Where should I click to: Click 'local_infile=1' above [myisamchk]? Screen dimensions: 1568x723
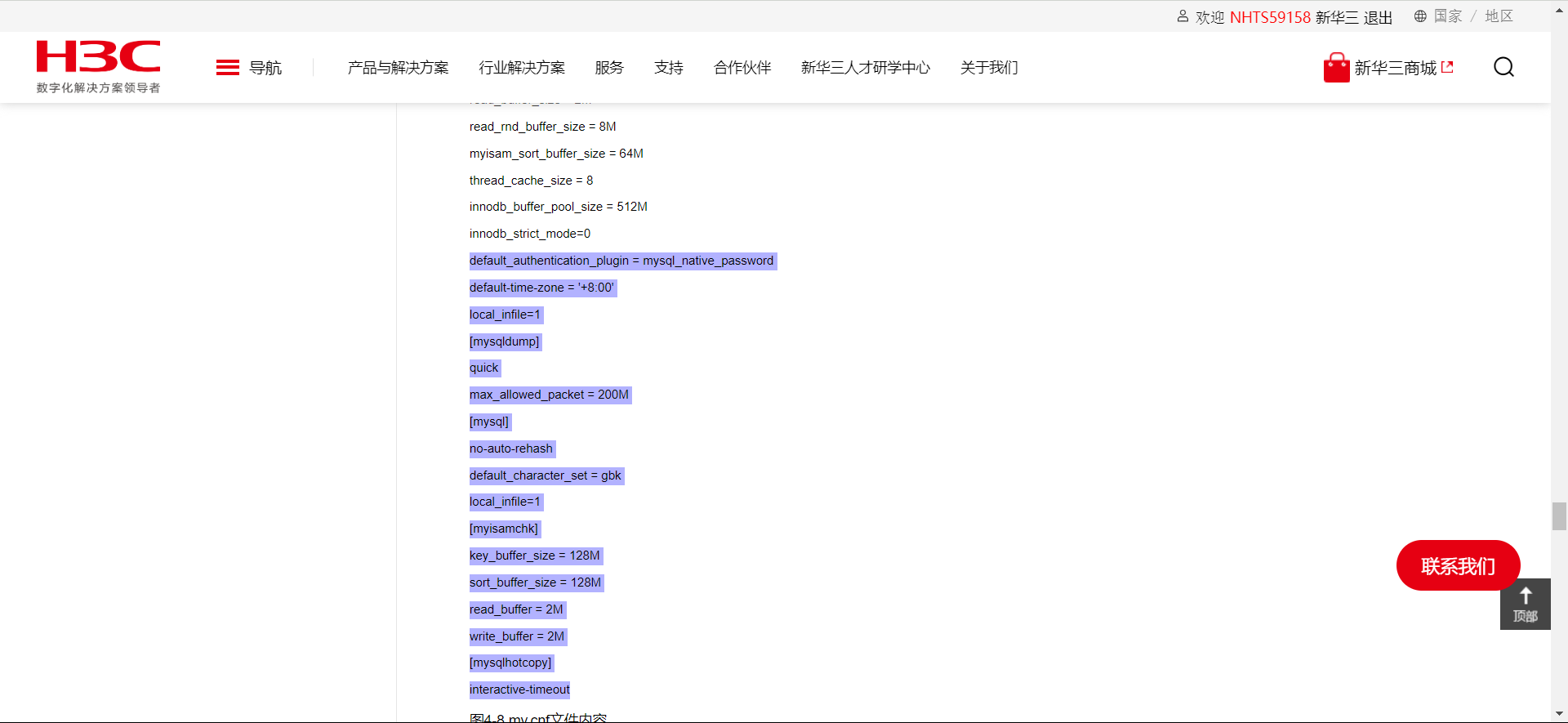point(505,502)
